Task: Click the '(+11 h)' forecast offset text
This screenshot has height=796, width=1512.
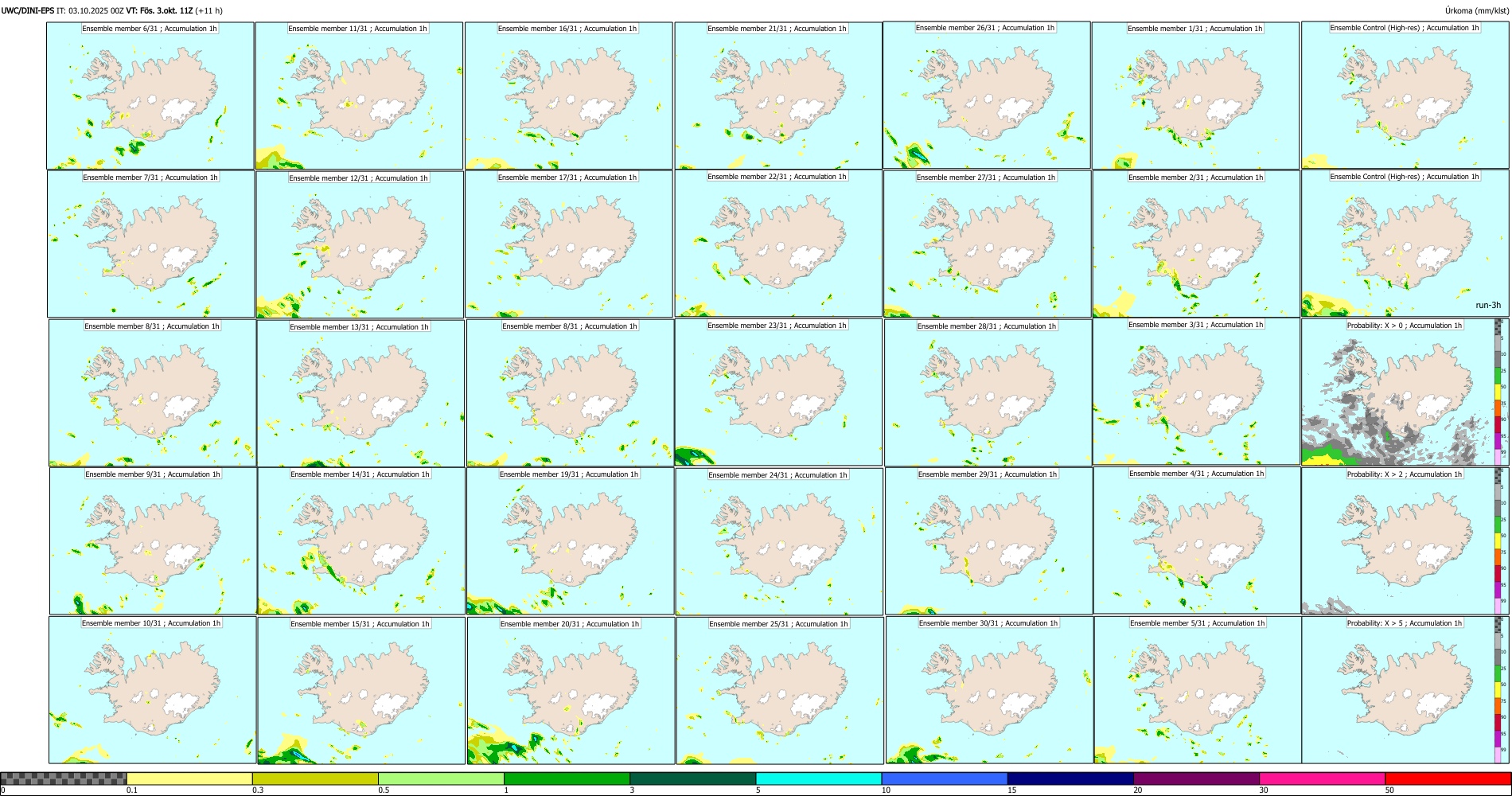Action: tap(209, 11)
